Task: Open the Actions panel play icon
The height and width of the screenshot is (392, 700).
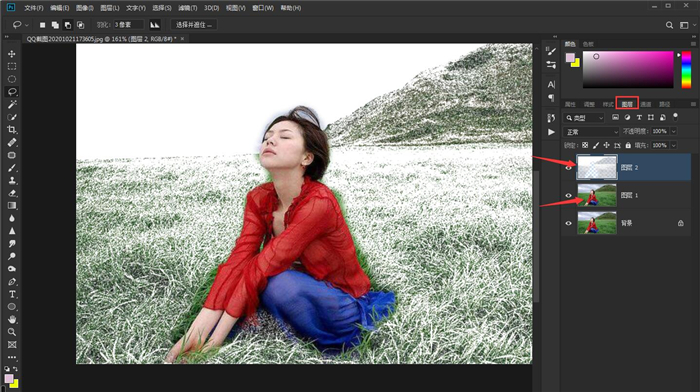Action: (x=551, y=132)
